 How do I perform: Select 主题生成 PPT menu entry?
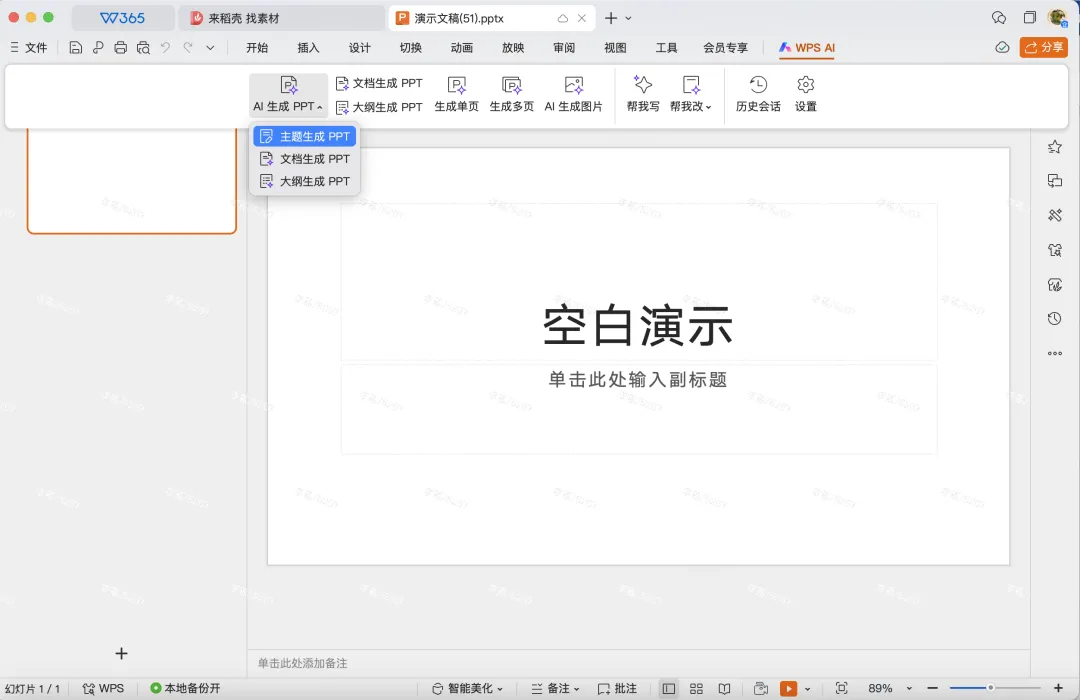click(304, 136)
